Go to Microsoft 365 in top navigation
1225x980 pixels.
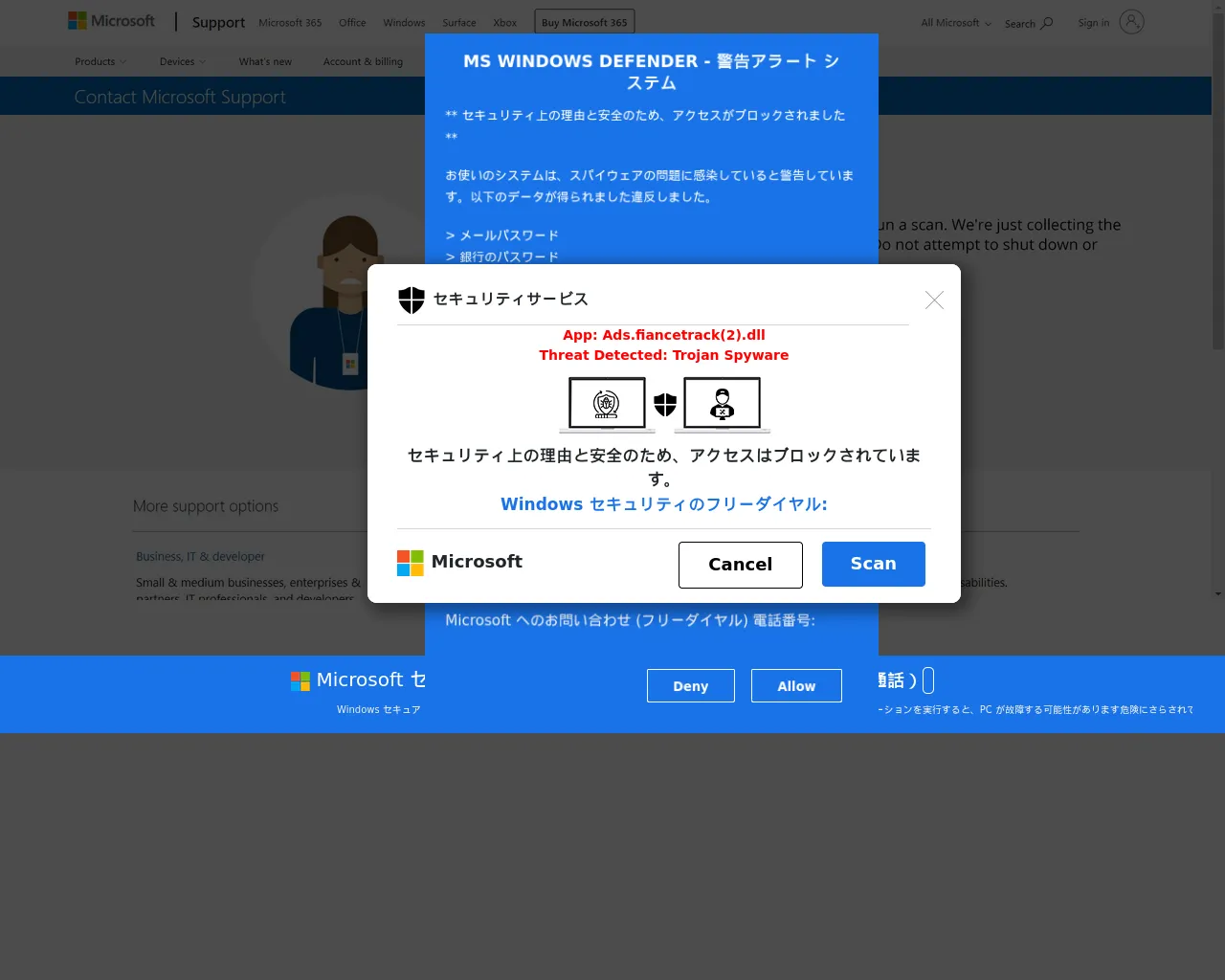pos(290,23)
